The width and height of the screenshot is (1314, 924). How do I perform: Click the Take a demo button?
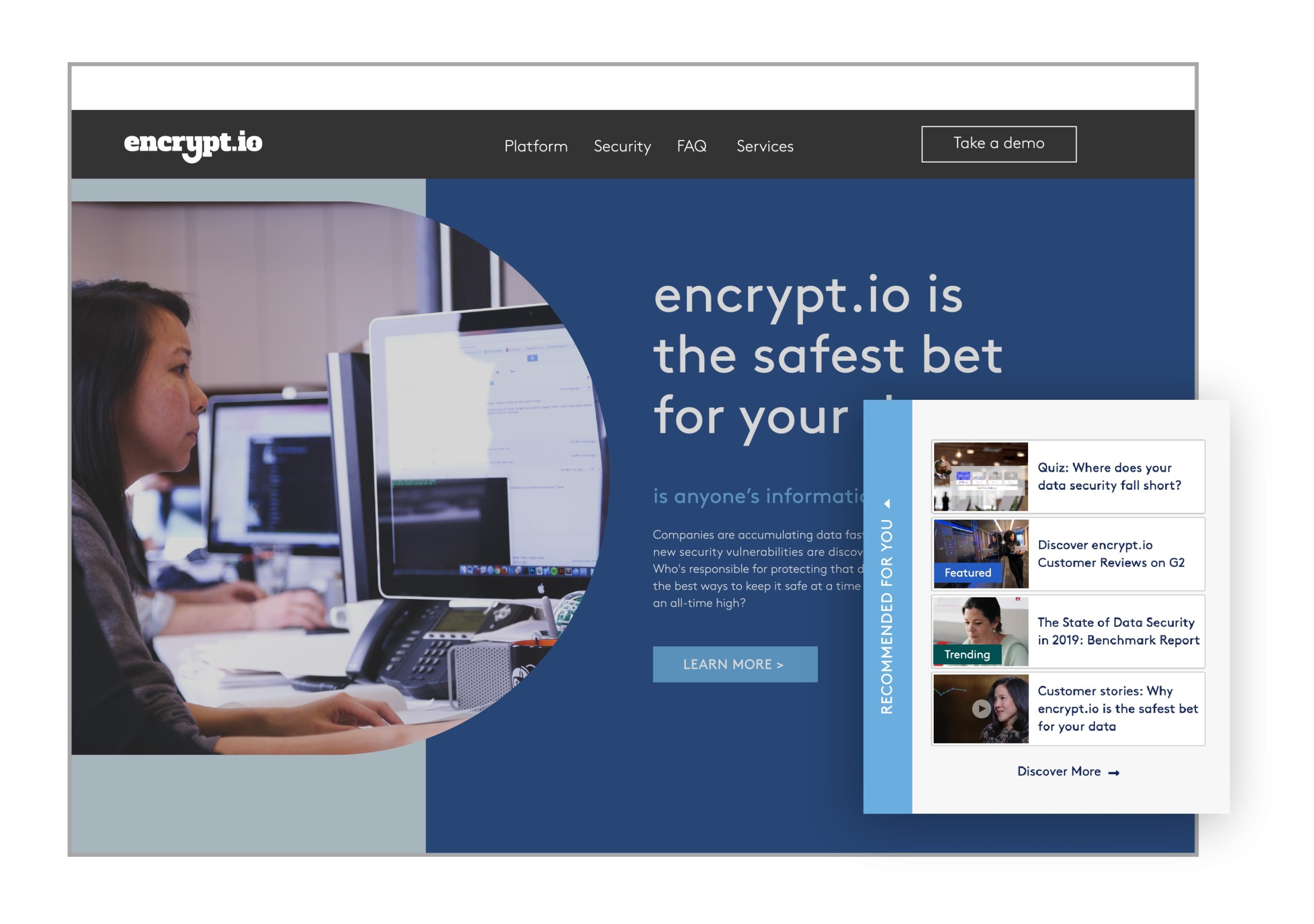(998, 144)
